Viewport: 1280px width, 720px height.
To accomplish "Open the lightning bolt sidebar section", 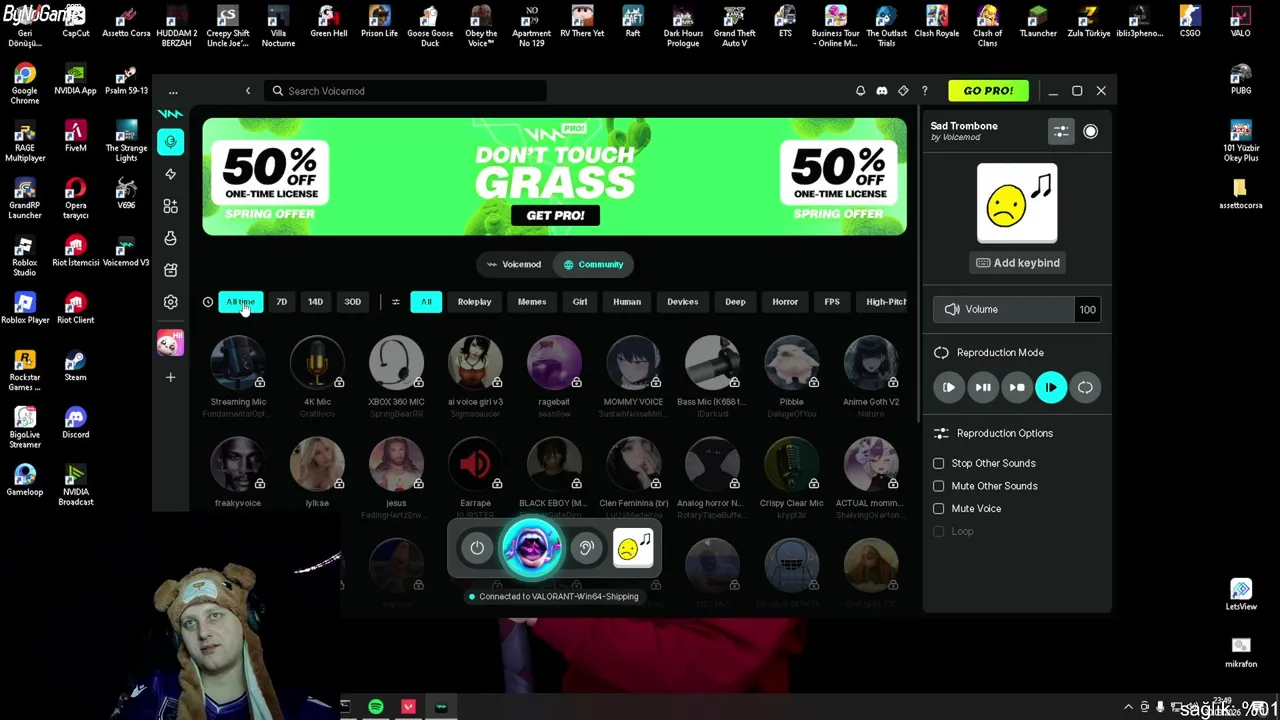I will (x=171, y=174).
